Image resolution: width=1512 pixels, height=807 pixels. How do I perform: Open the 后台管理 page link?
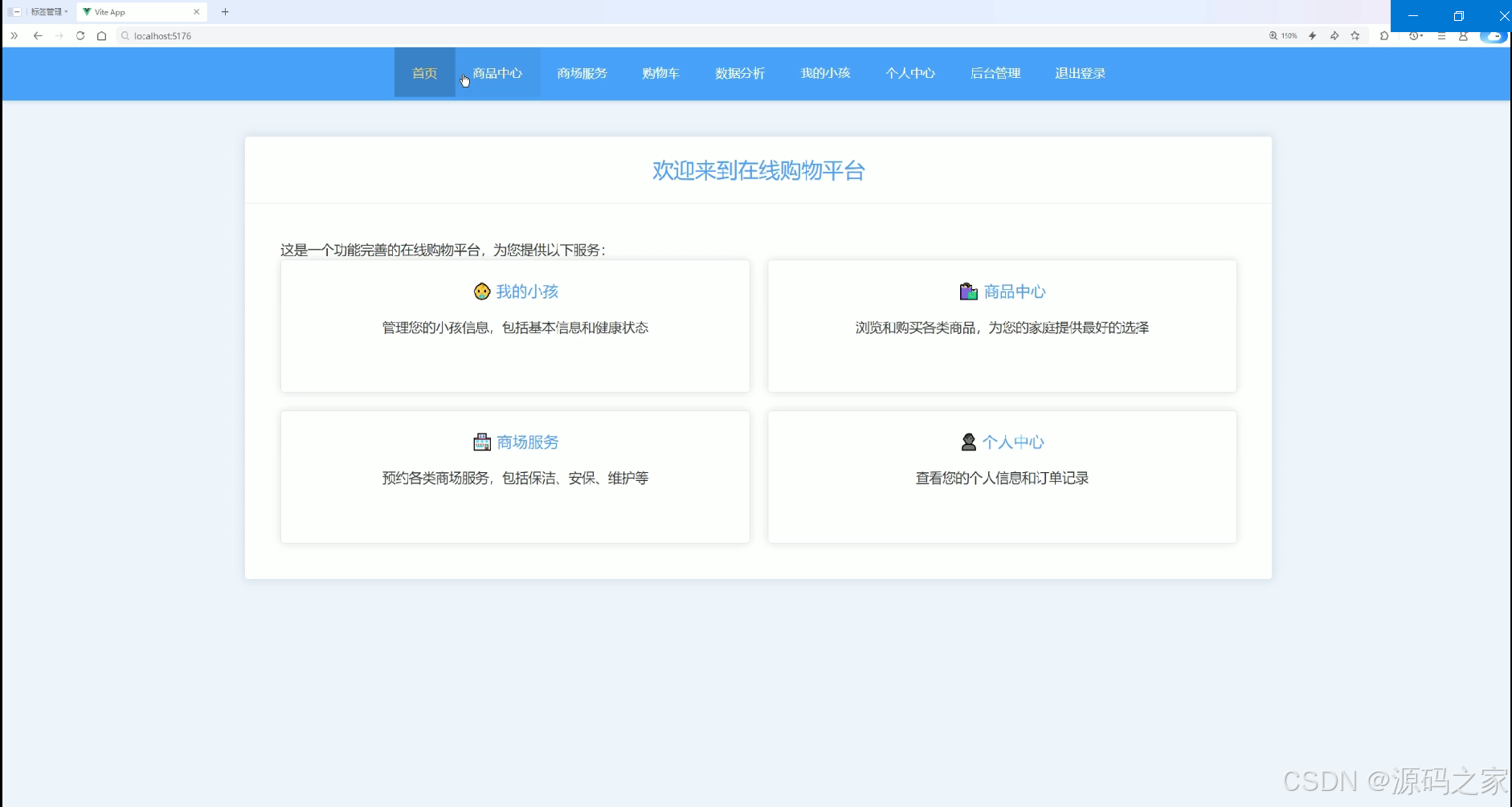tap(995, 73)
